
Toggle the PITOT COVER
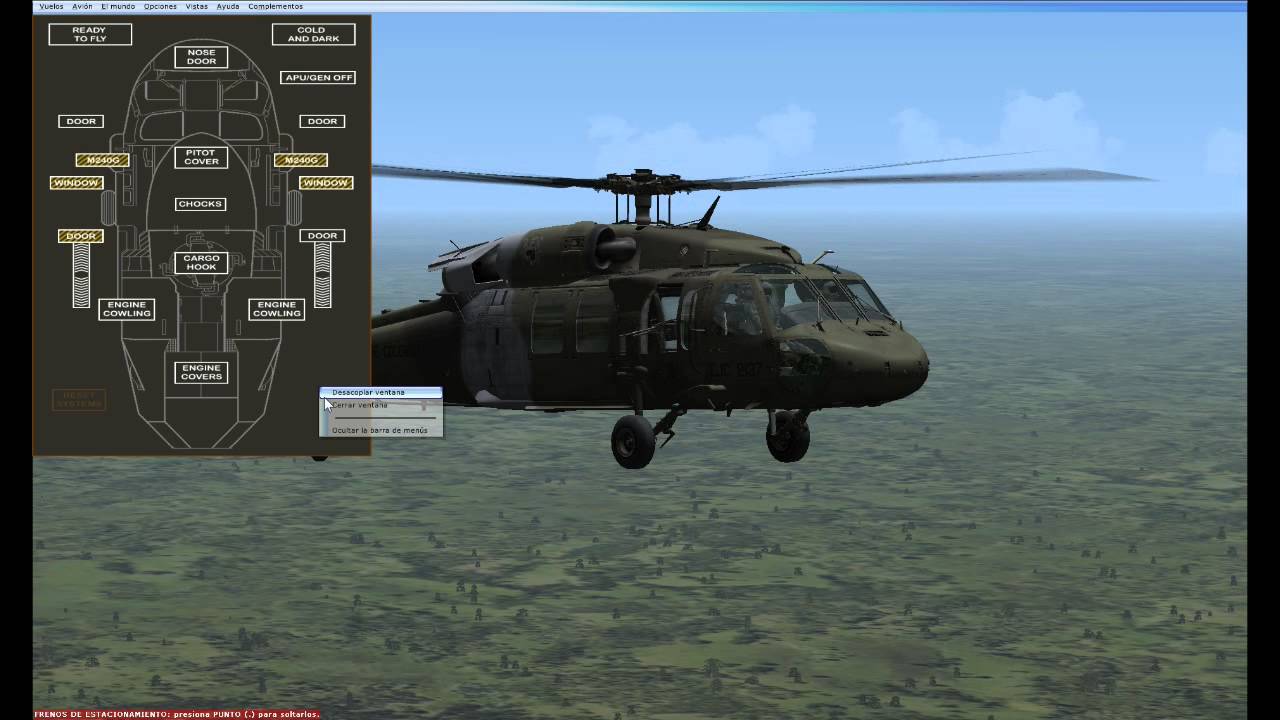click(x=201, y=157)
